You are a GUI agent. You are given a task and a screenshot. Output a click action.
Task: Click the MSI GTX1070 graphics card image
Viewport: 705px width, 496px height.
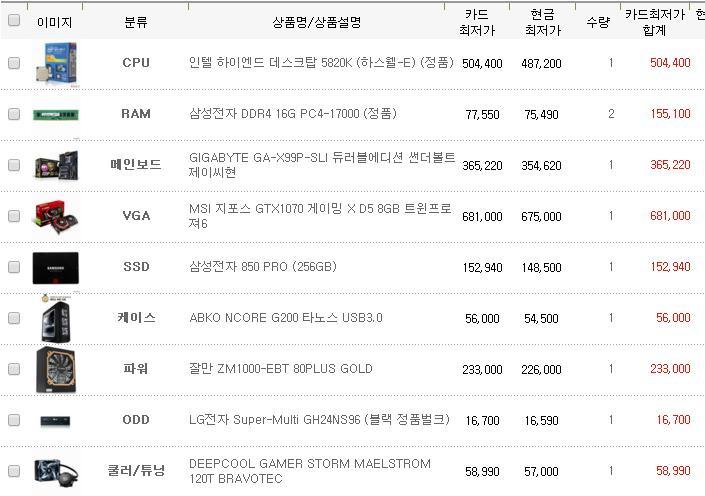pyautogui.click(x=54, y=216)
